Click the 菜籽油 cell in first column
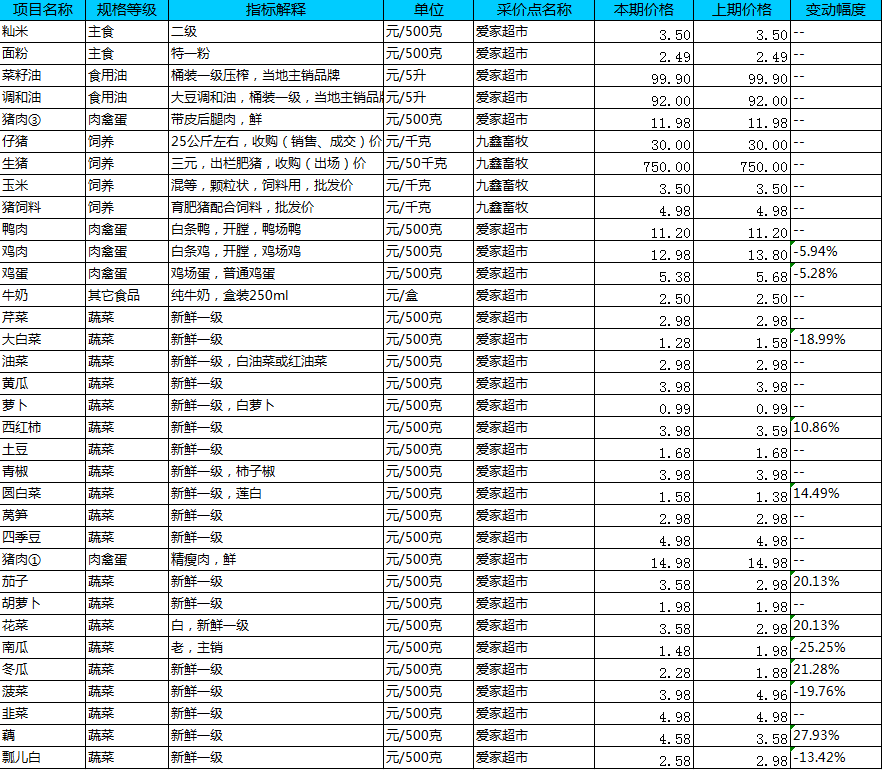 click(x=42, y=76)
